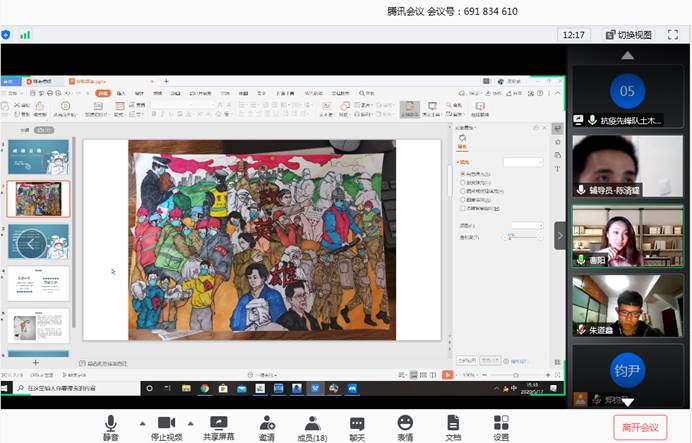The width and height of the screenshot is (692, 443).
Task: Mute microphone with the 静音 button
Action: pos(111,428)
